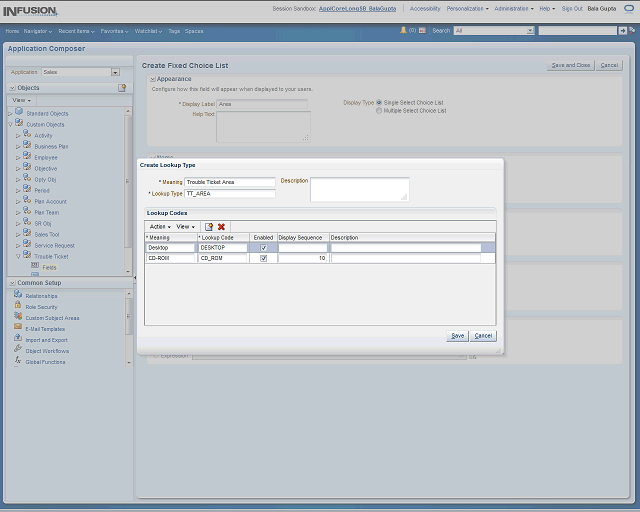Screen dimensions: 640x512
Task: Click the notifications bell icon
Action: (404, 31)
